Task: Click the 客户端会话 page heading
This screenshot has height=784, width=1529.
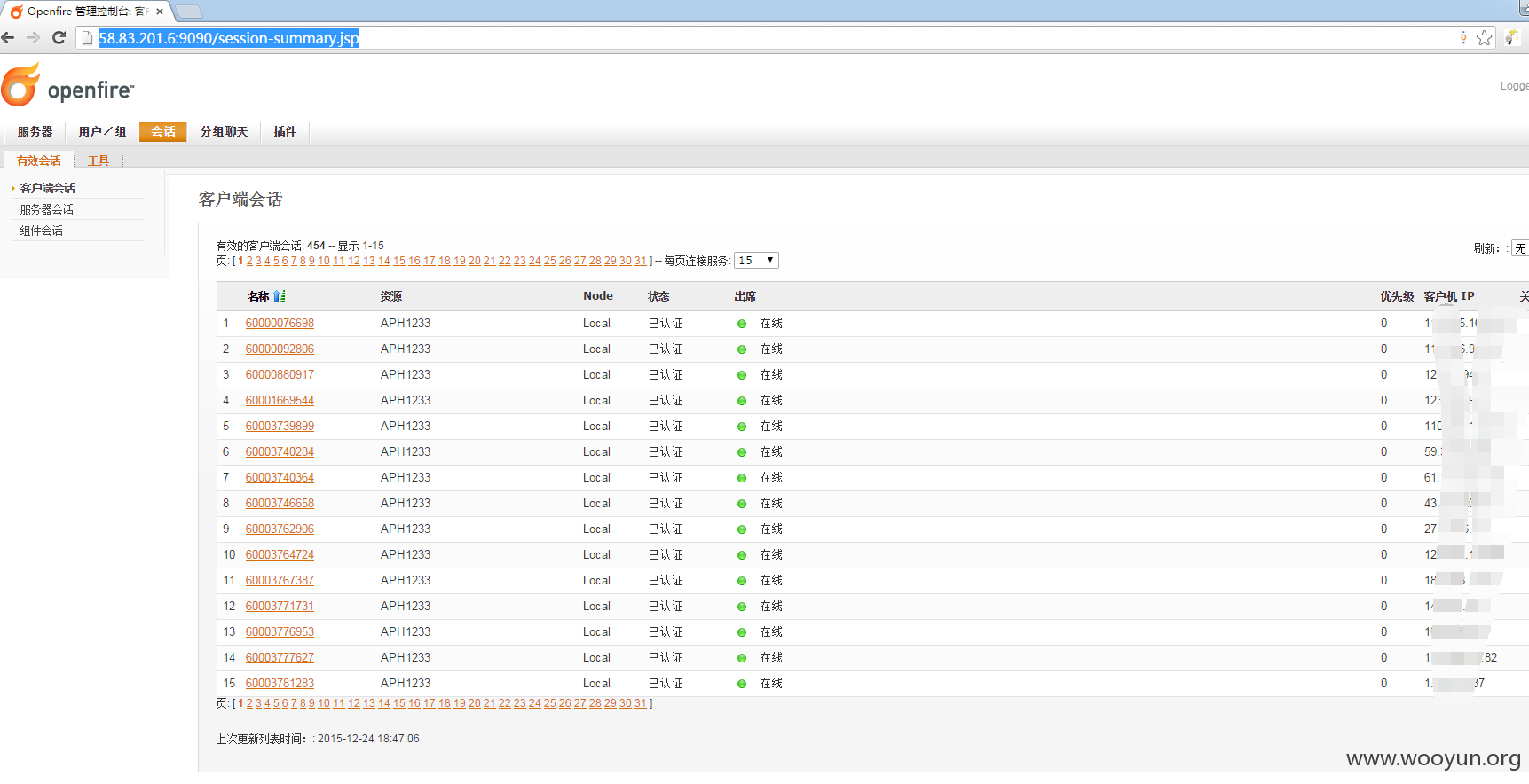Action: (x=240, y=200)
